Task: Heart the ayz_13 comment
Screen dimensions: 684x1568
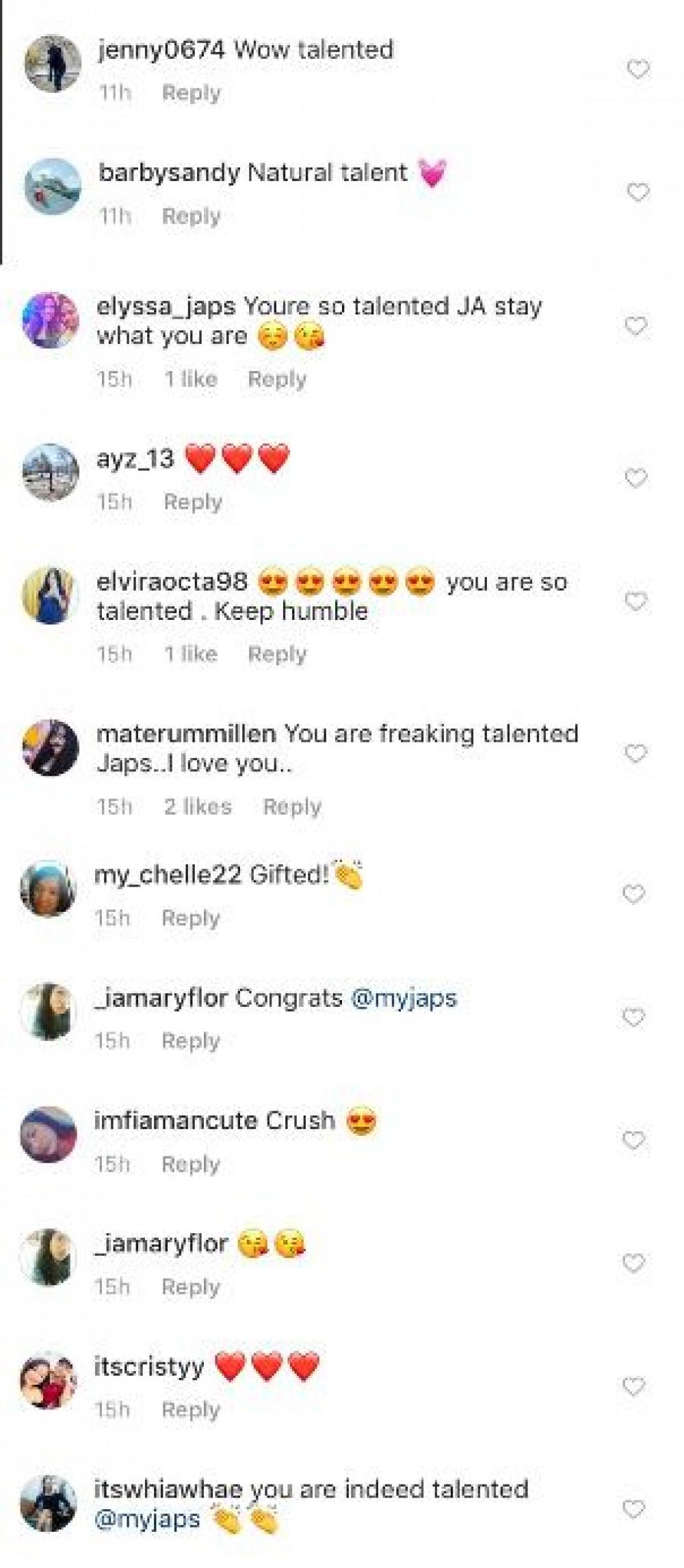Action: (x=636, y=478)
